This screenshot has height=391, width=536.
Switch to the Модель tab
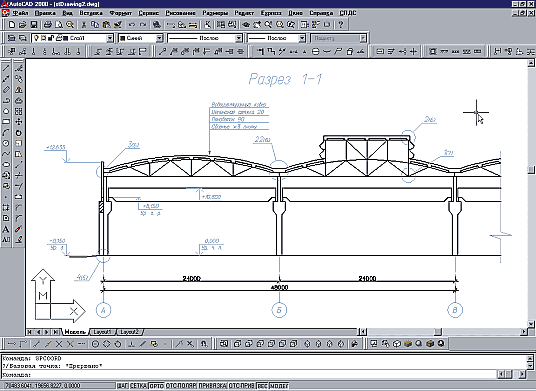[75, 332]
